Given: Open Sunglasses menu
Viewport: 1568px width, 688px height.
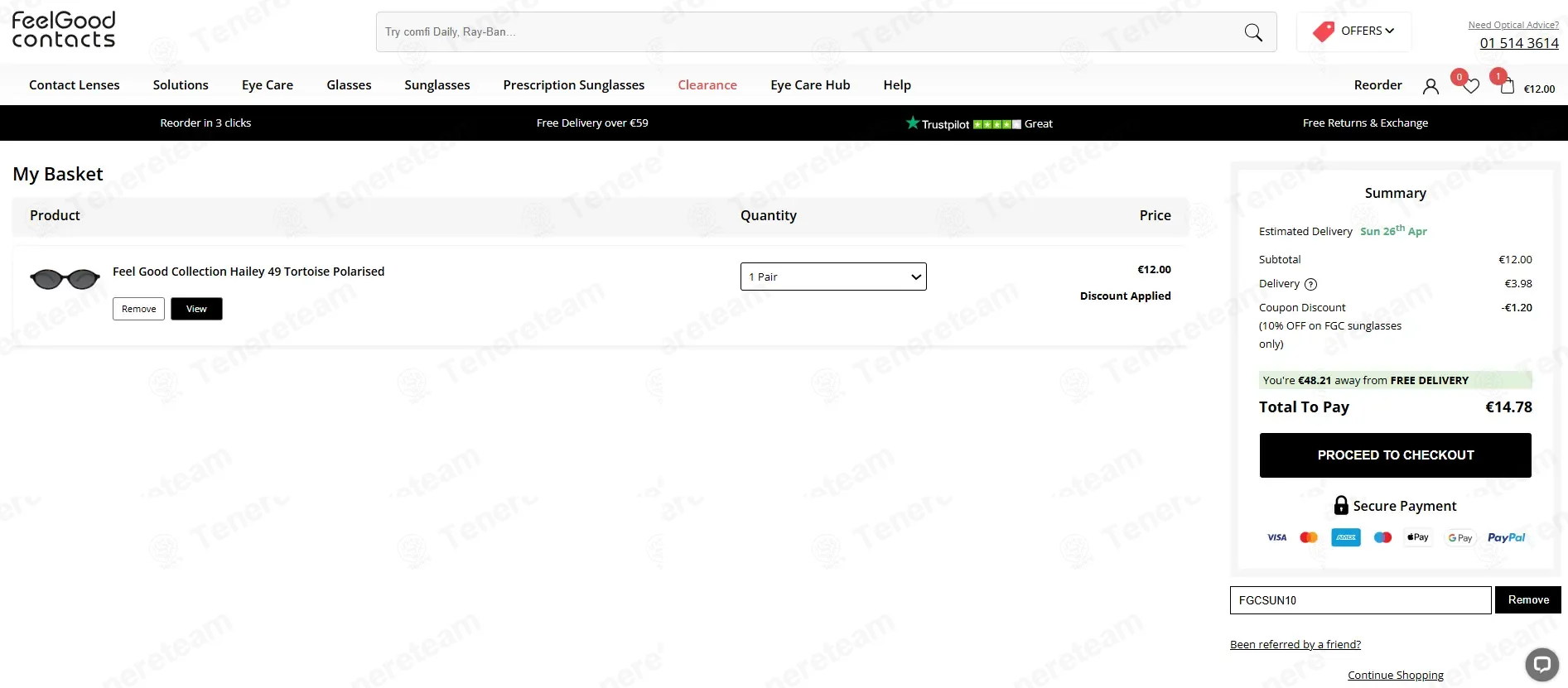Looking at the screenshot, I should click(437, 84).
